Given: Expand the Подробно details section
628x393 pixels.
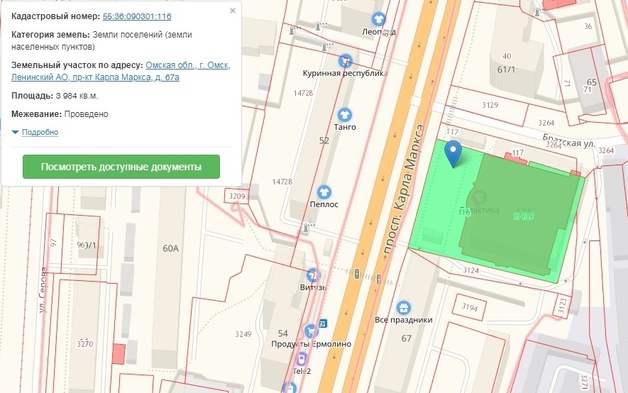Looking at the screenshot, I should point(40,132).
